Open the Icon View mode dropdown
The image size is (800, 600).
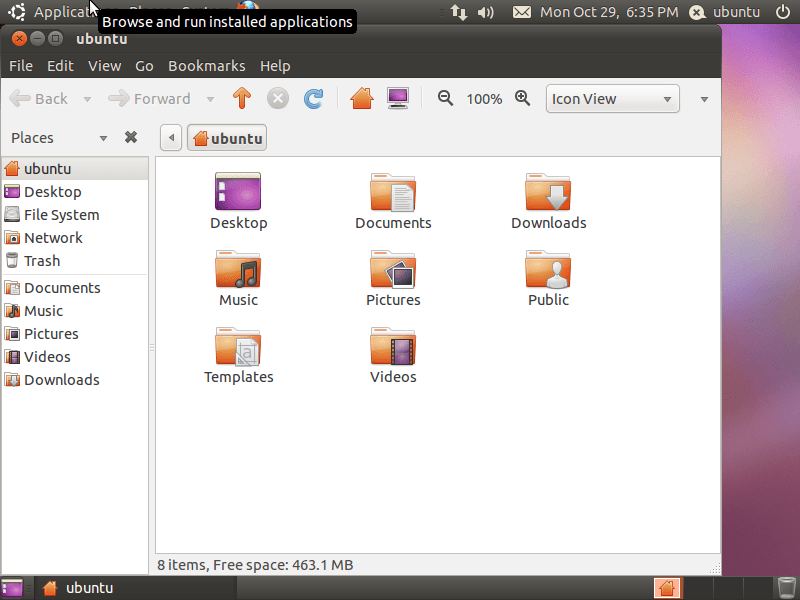click(x=612, y=98)
